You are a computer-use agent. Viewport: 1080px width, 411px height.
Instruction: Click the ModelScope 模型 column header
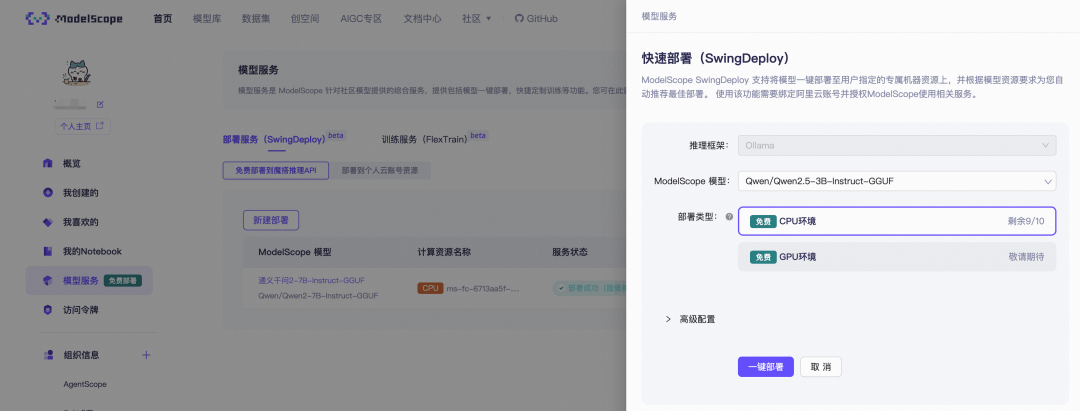tap(295, 252)
